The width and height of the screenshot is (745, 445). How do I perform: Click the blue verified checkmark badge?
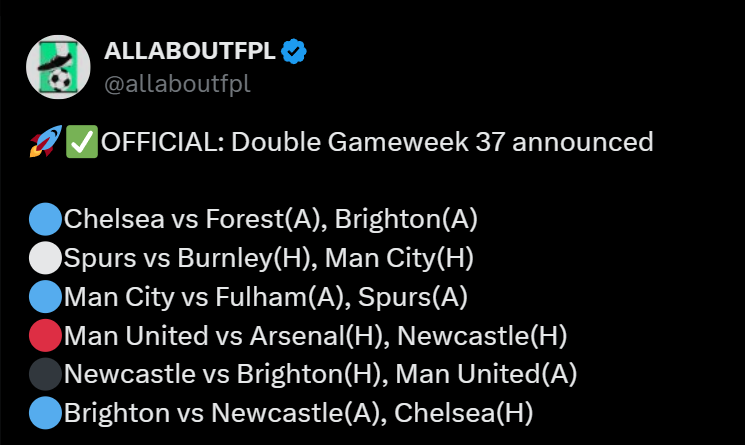click(x=294, y=52)
